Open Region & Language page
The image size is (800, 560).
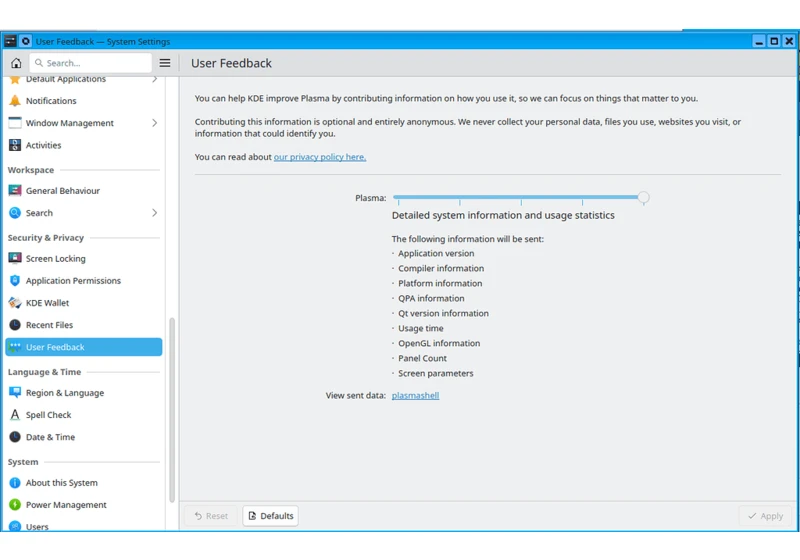[x=84, y=392]
